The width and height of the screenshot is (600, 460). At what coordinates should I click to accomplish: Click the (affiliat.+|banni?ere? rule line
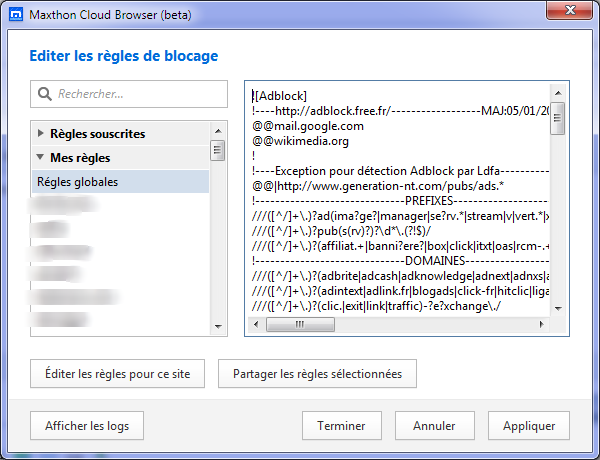click(400, 246)
